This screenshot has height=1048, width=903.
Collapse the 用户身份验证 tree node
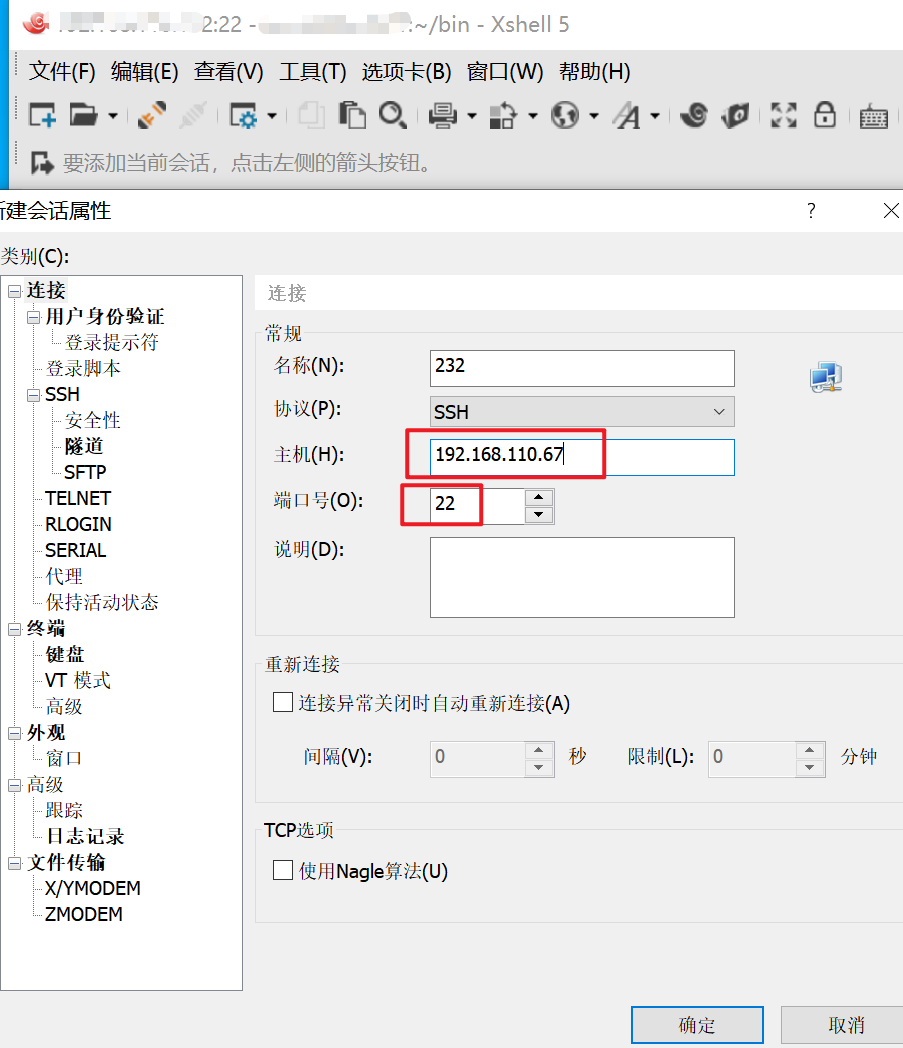point(33,317)
